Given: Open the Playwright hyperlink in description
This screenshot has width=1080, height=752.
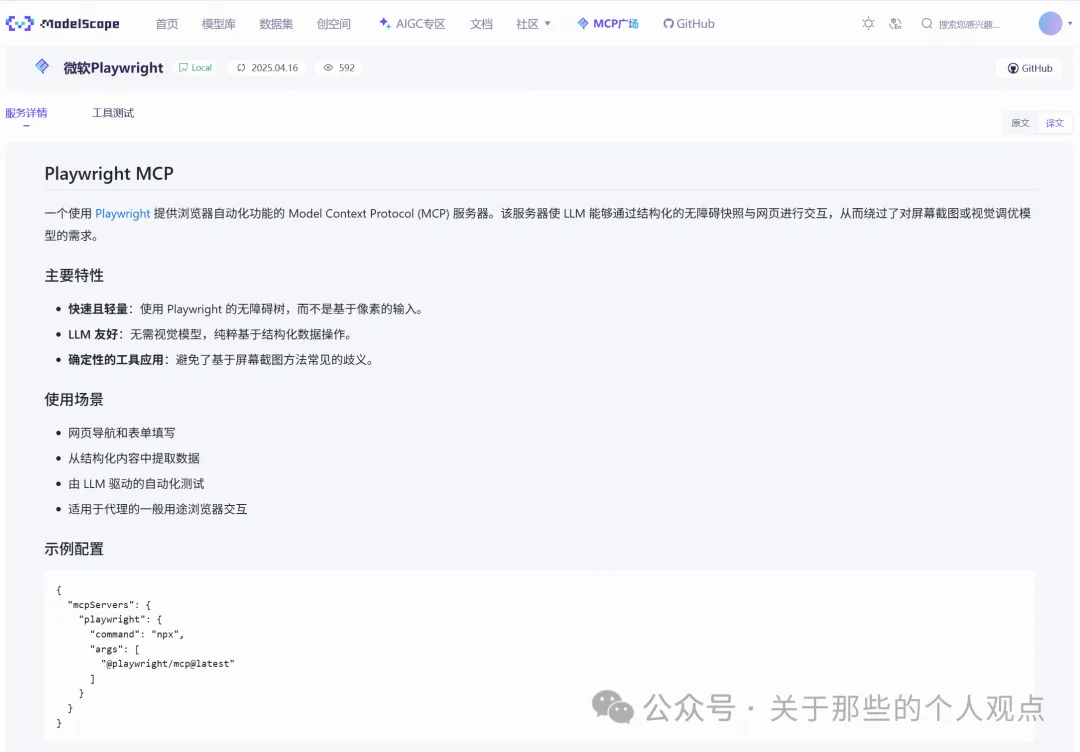Looking at the screenshot, I should [123, 213].
